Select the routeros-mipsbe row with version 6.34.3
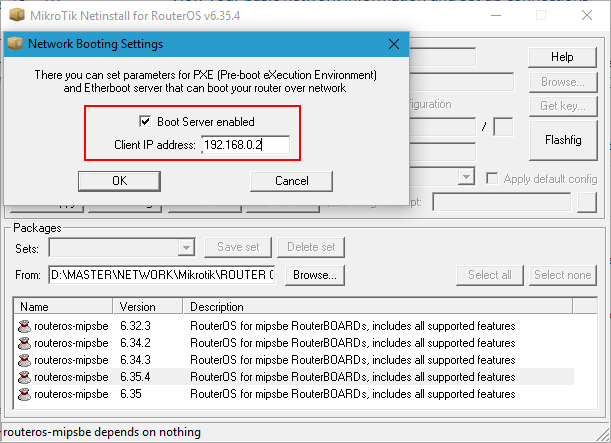 pos(295,360)
